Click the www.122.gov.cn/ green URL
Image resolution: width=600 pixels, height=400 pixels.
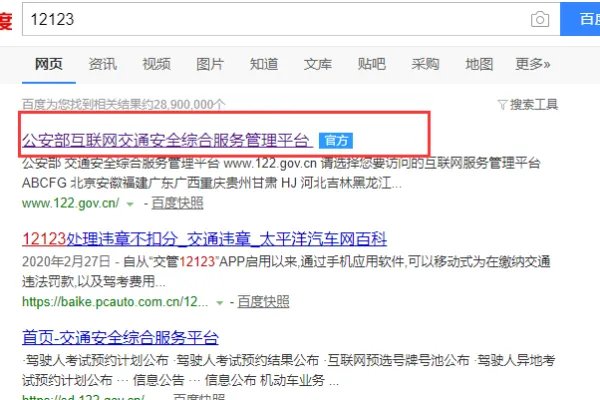(x=70, y=203)
